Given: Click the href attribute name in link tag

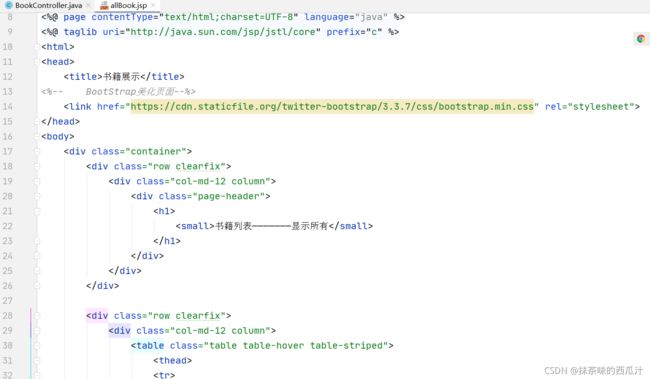Looking at the screenshot, I should click(108, 107).
